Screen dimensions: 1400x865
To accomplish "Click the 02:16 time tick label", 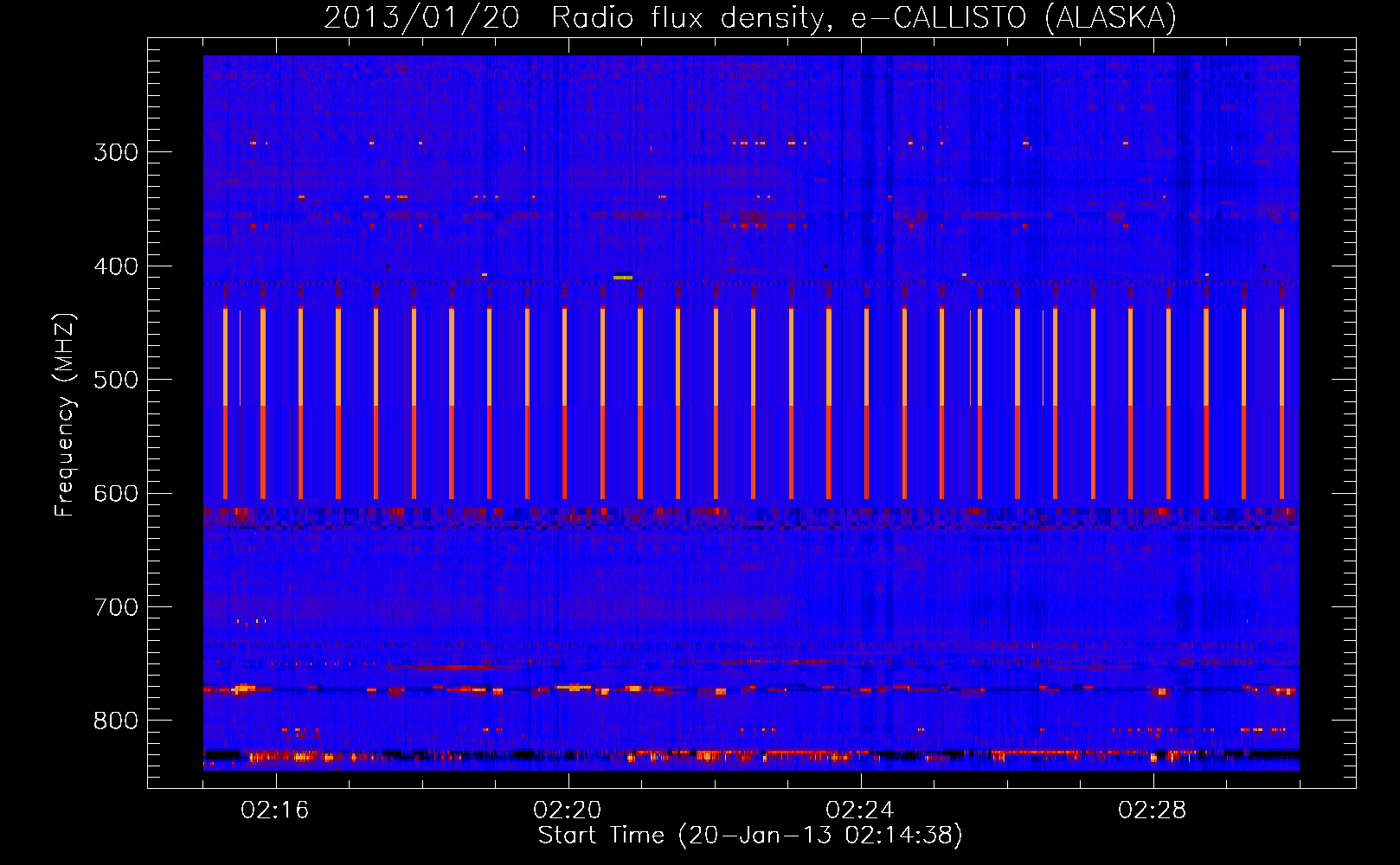I will point(275,811).
